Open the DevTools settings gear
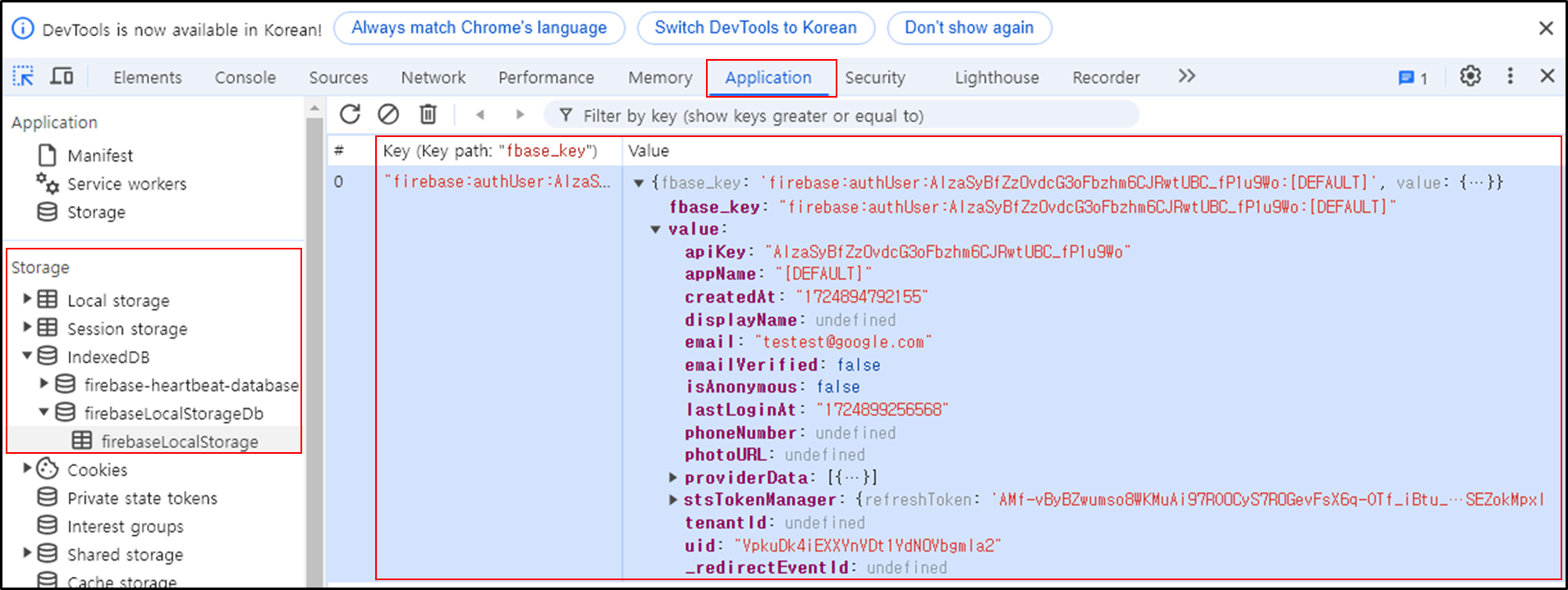This screenshot has width=1568, height=590. click(1470, 76)
